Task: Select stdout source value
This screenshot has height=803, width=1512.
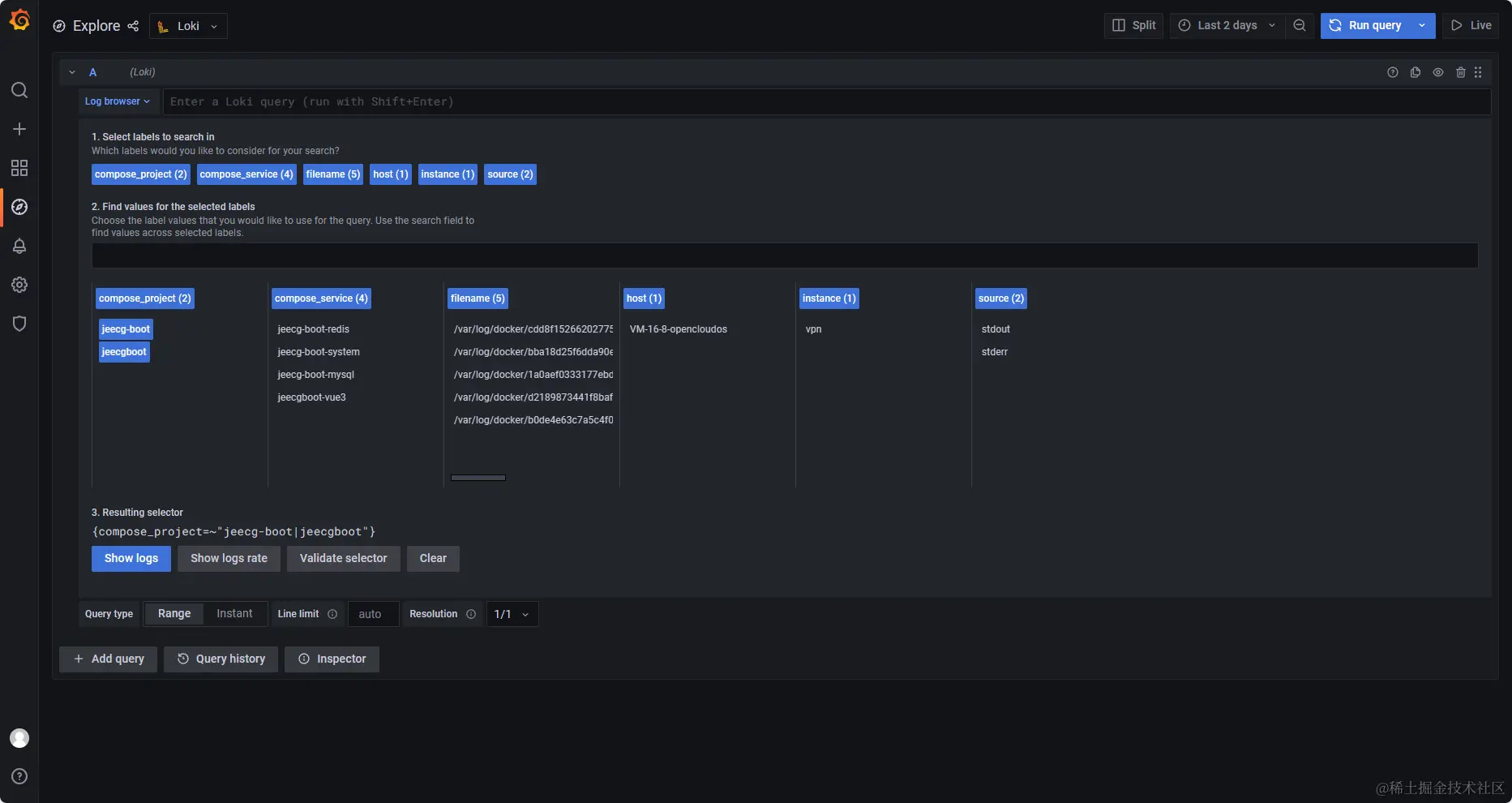Action: click(x=996, y=329)
